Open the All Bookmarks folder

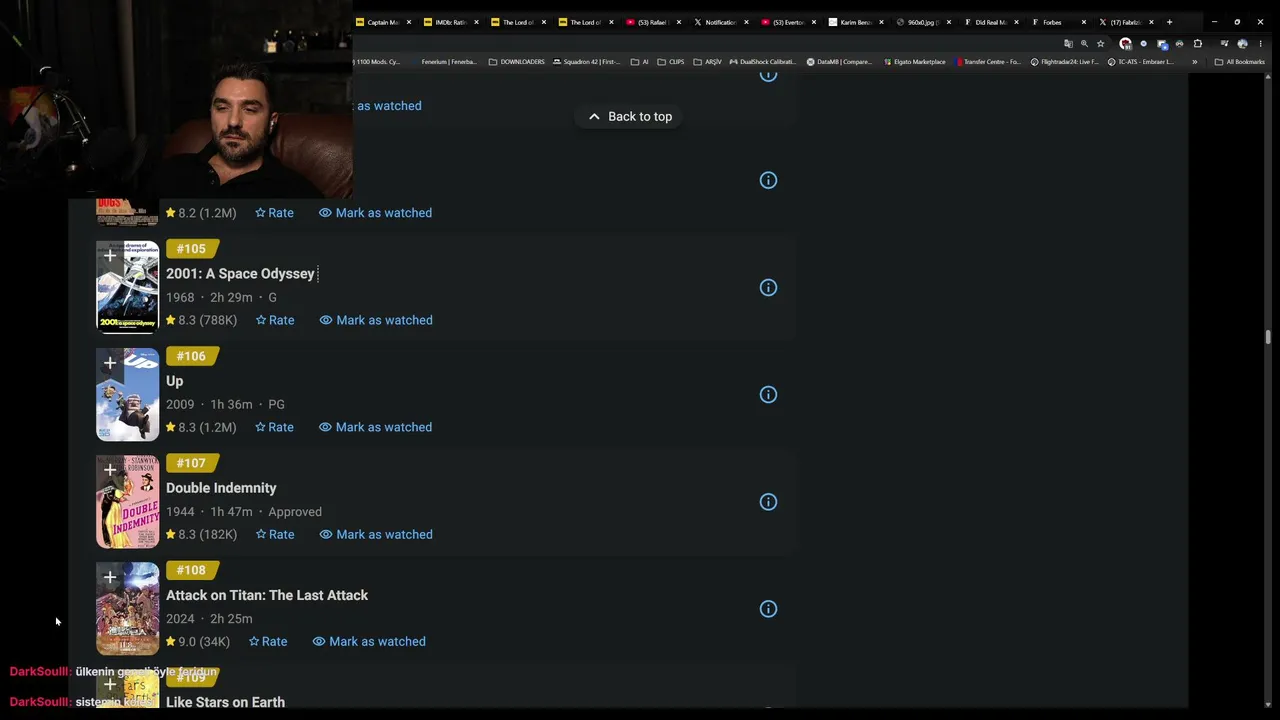1239,62
